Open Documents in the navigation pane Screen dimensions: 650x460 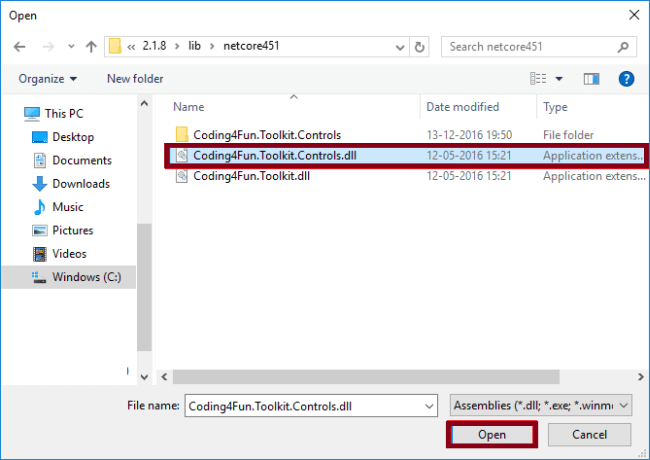(82, 160)
